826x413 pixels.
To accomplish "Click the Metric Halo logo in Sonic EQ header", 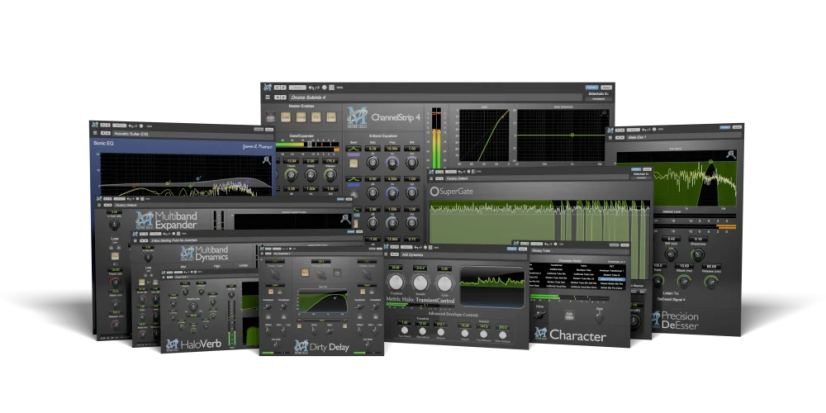I will click(x=95, y=125).
